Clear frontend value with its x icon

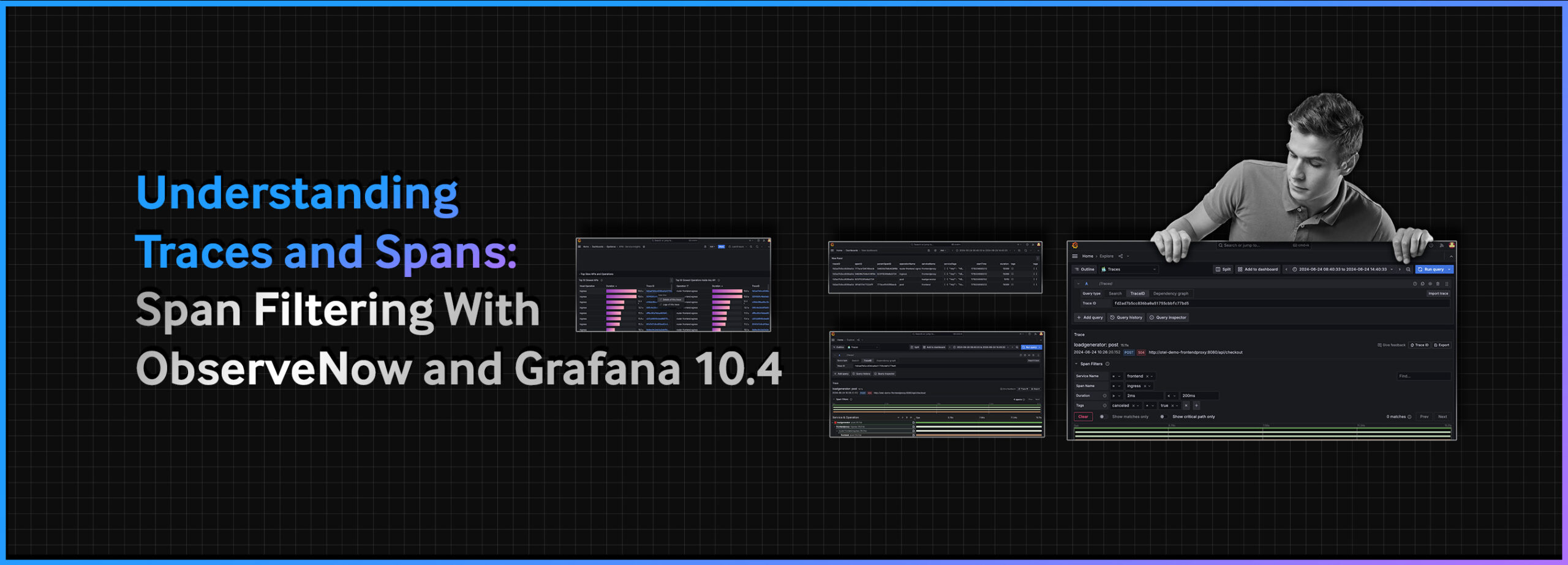pyautogui.click(x=1147, y=376)
